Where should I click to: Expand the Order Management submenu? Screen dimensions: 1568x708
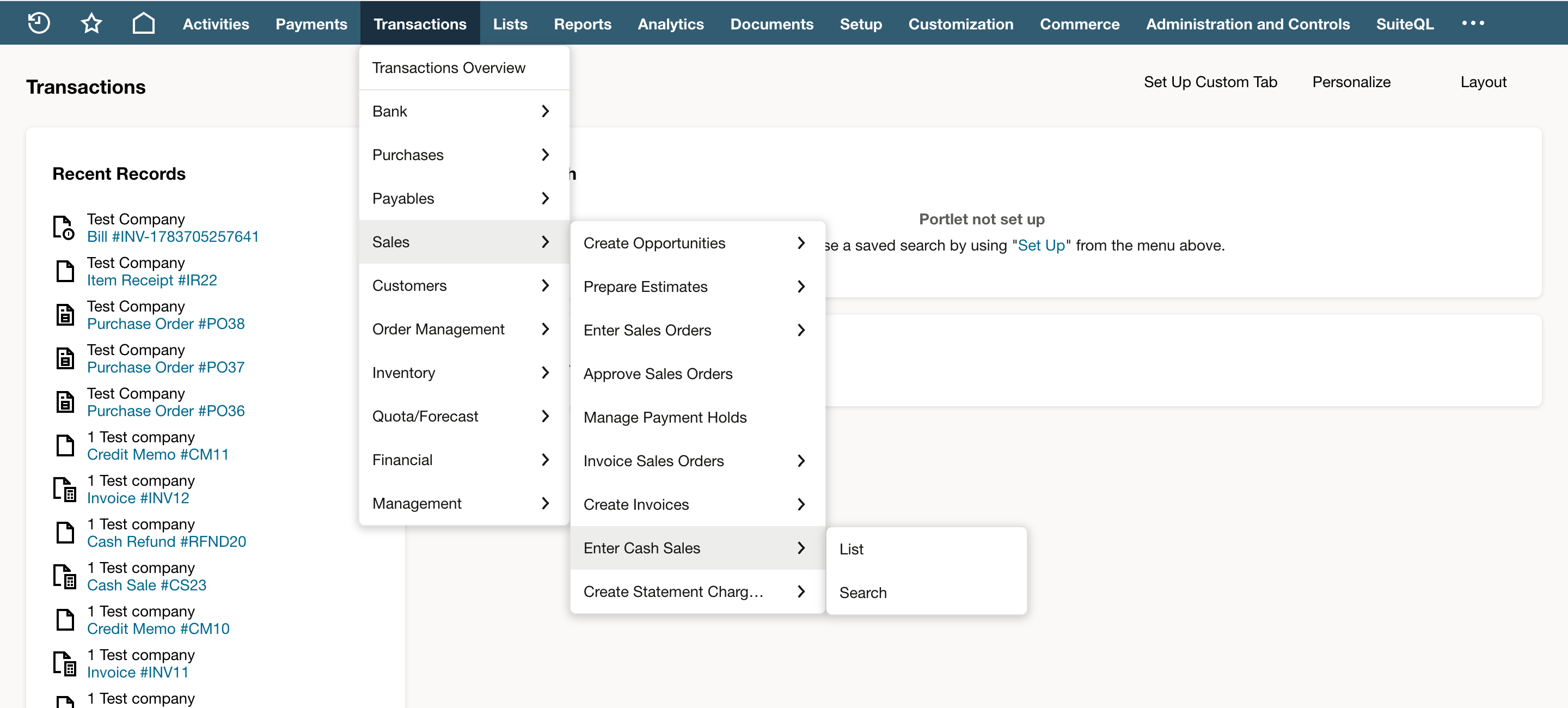464,329
